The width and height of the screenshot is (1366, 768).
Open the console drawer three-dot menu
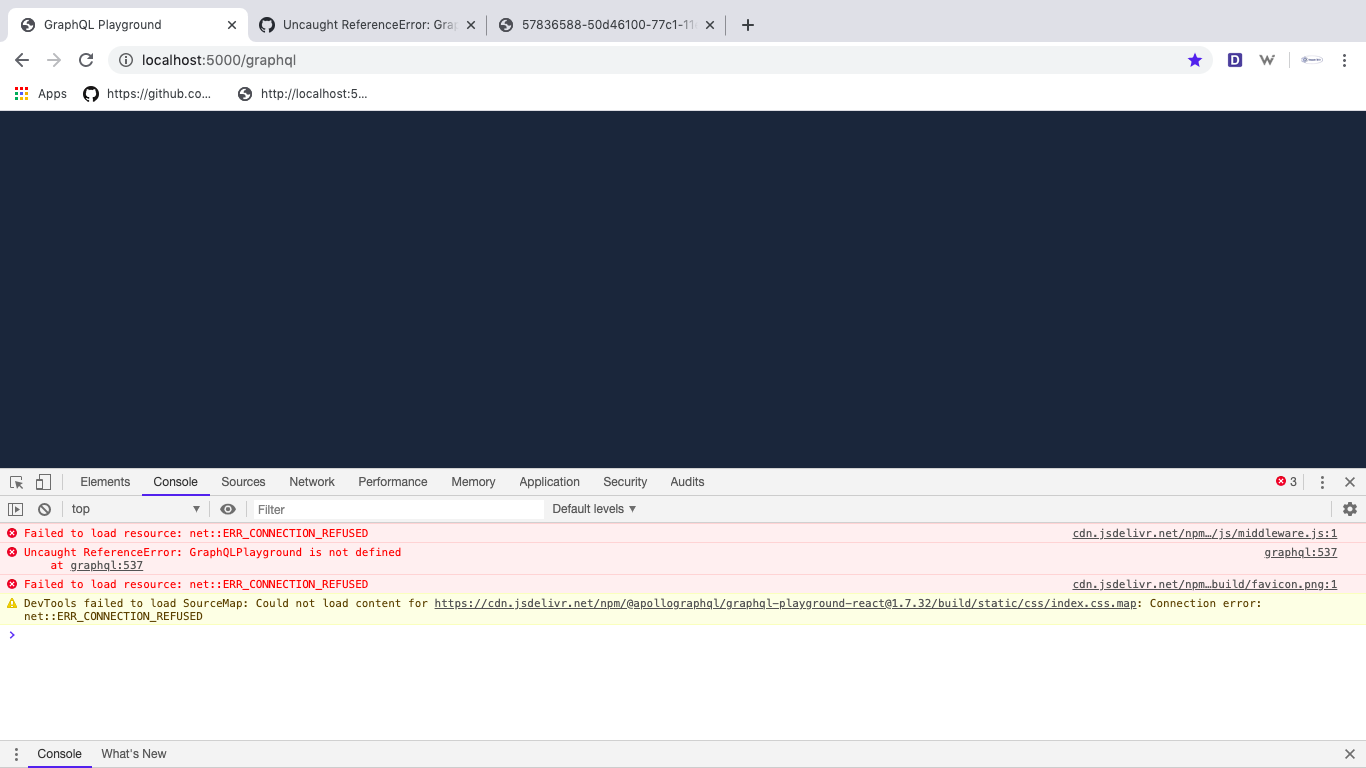pos(15,754)
